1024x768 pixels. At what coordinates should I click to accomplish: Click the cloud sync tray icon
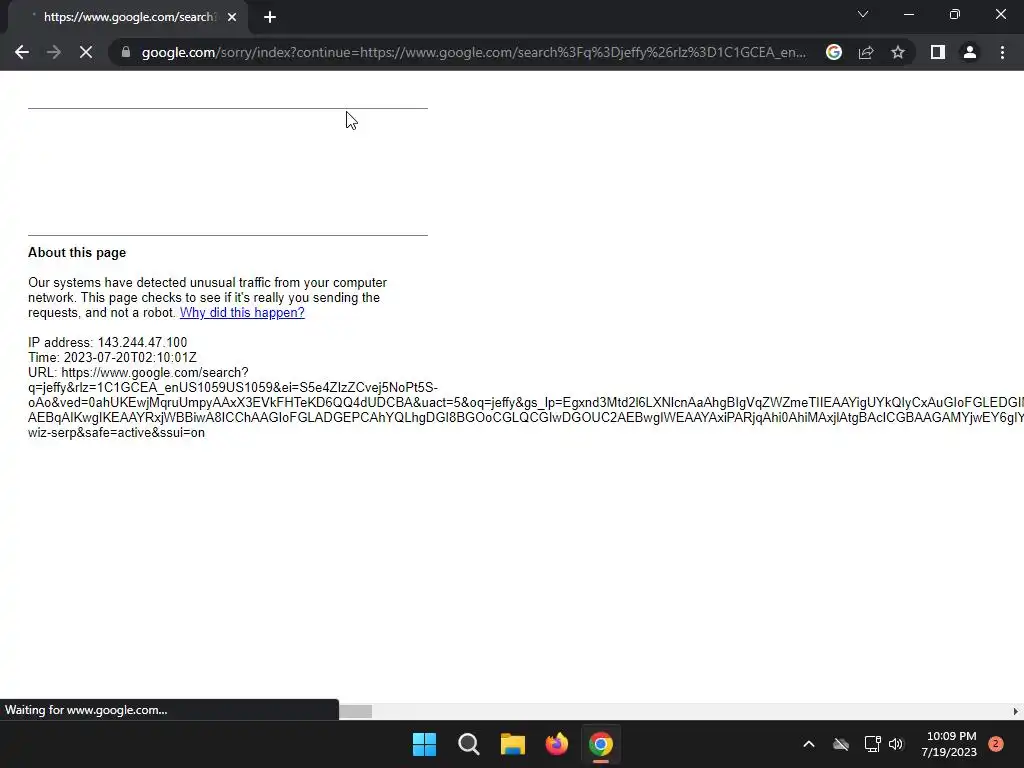click(841, 744)
